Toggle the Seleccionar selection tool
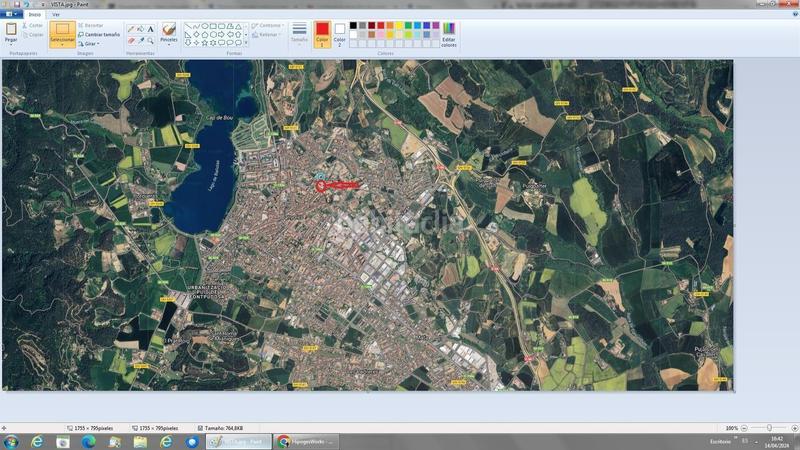 62,32
